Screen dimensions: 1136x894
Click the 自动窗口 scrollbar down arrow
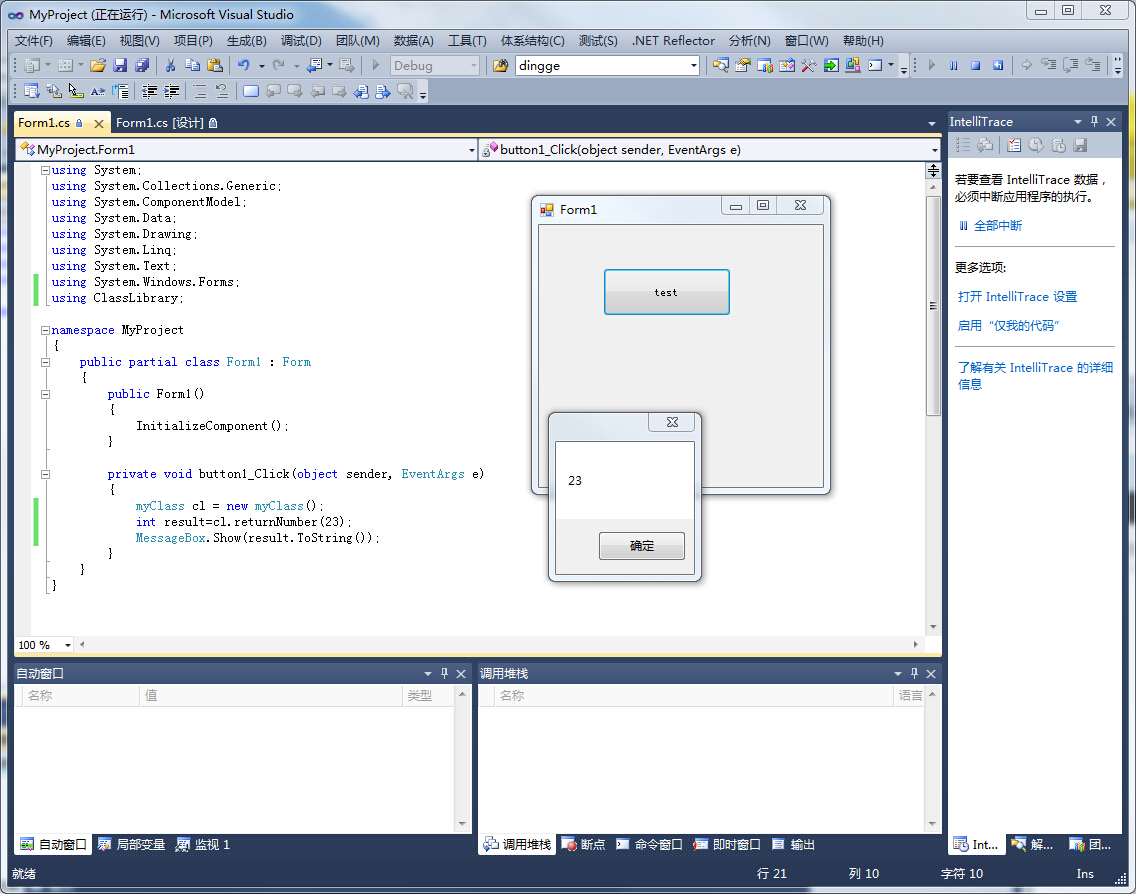pos(462,824)
